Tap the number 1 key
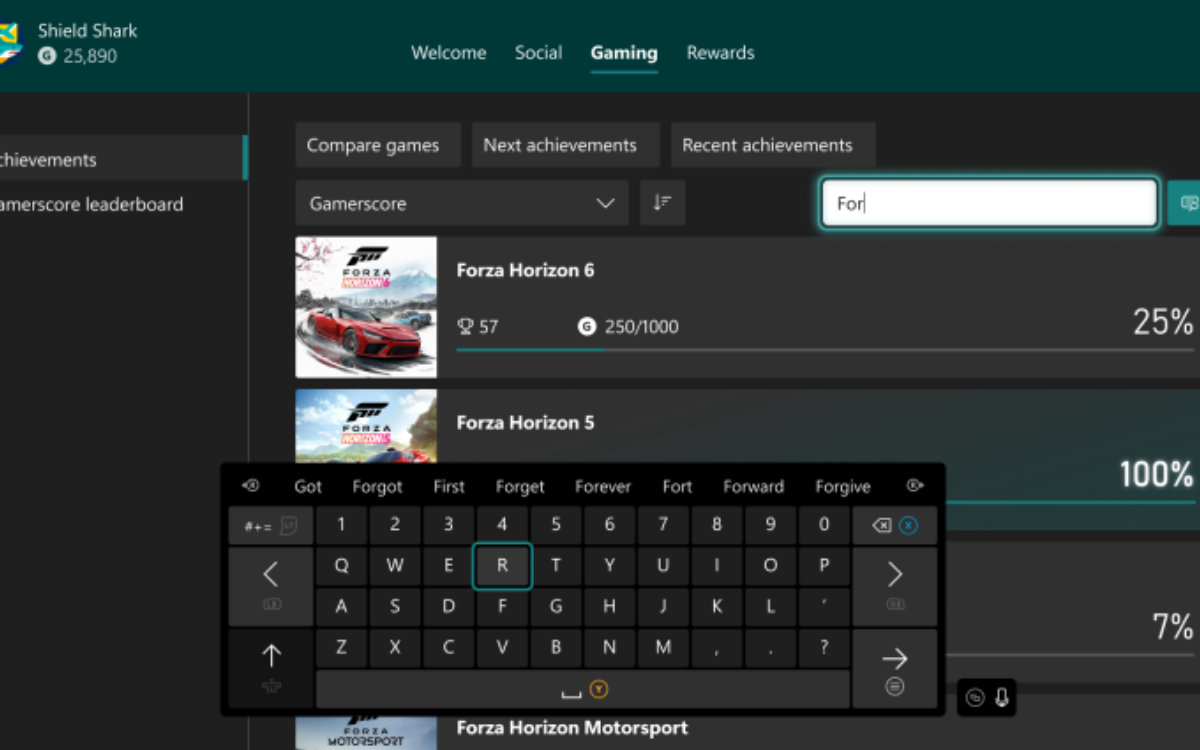This screenshot has height=750, width=1200. click(342, 525)
